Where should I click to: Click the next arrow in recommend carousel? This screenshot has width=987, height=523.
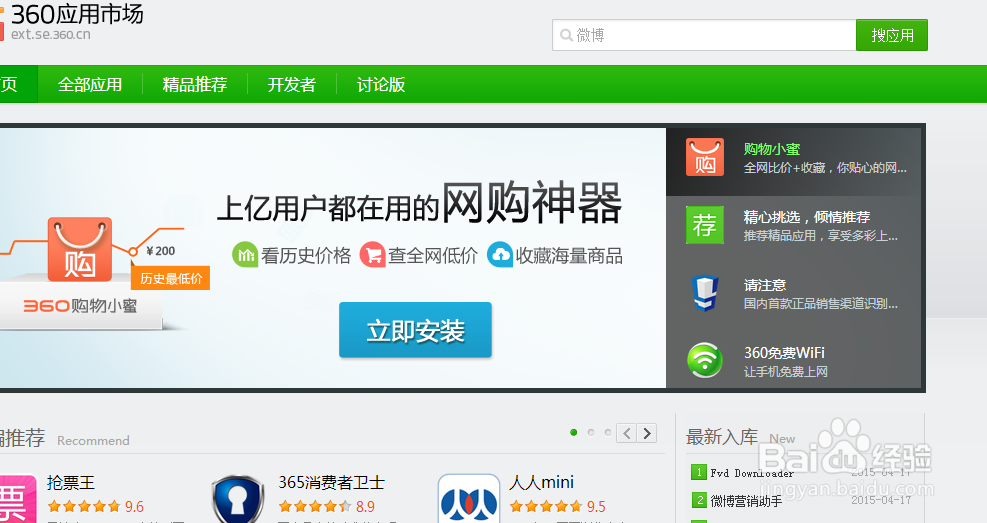click(x=647, y=433)
